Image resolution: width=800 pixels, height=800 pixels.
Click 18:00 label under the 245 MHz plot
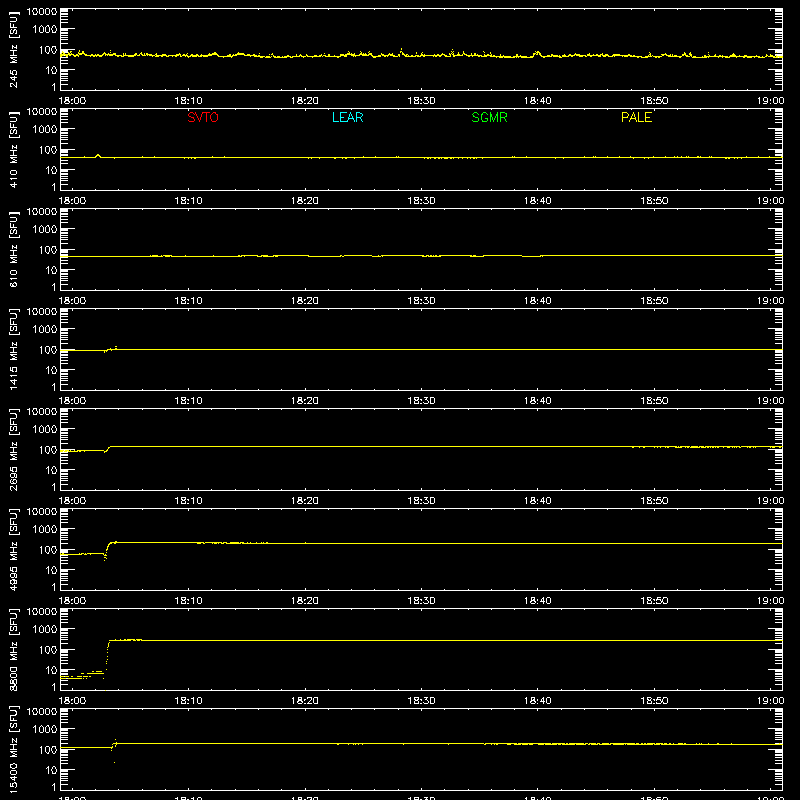point(72,101)
